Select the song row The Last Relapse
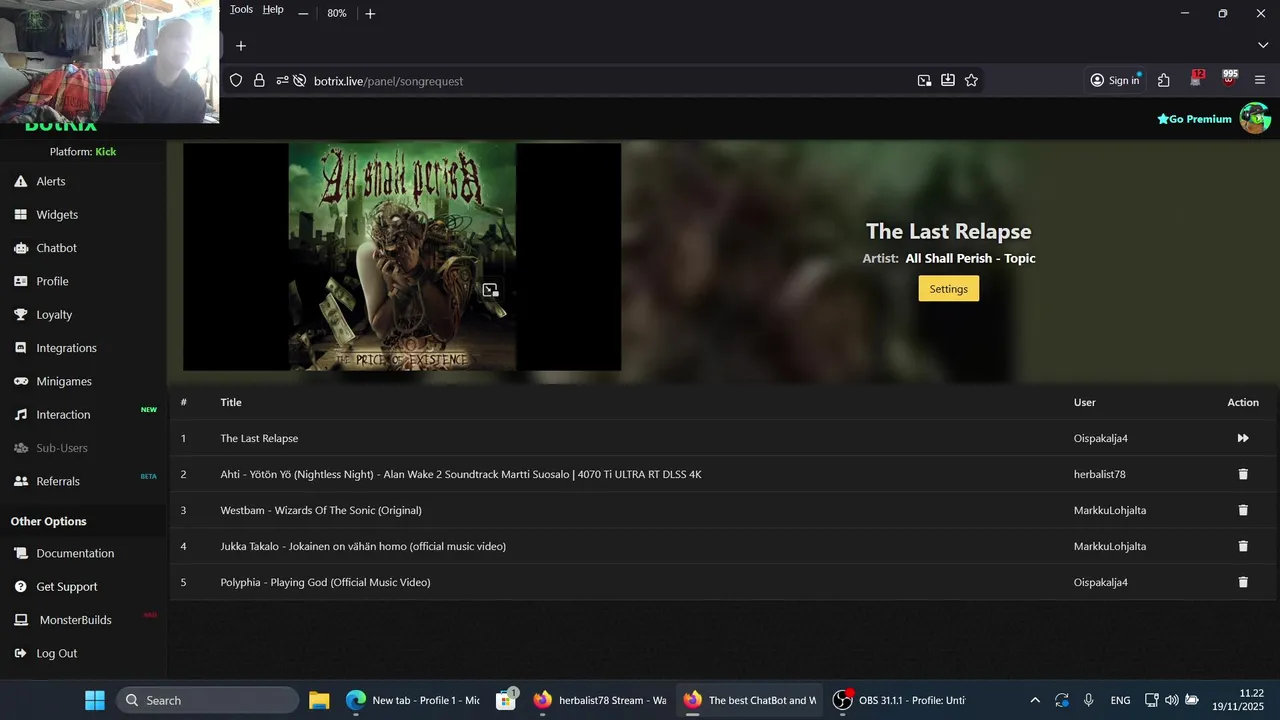Image resolution: width=1280 pixels, height=720 pixels. pos(724,438)
